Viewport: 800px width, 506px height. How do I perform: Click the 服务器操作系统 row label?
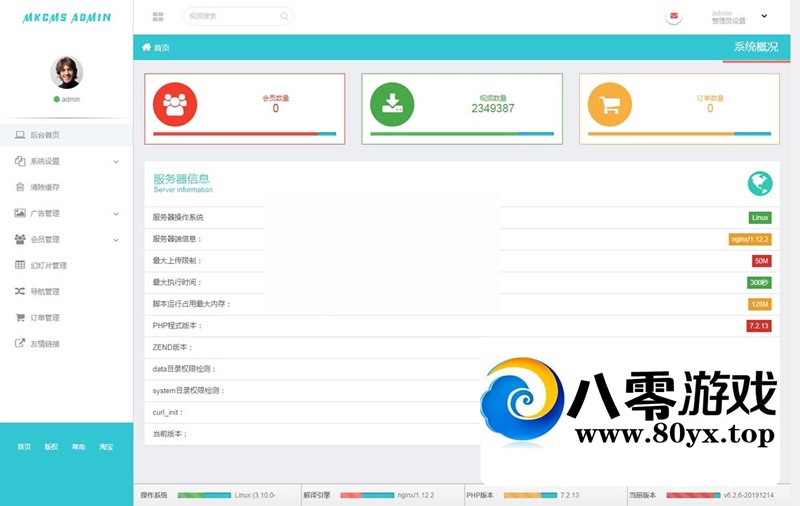(x=178, y=217)
